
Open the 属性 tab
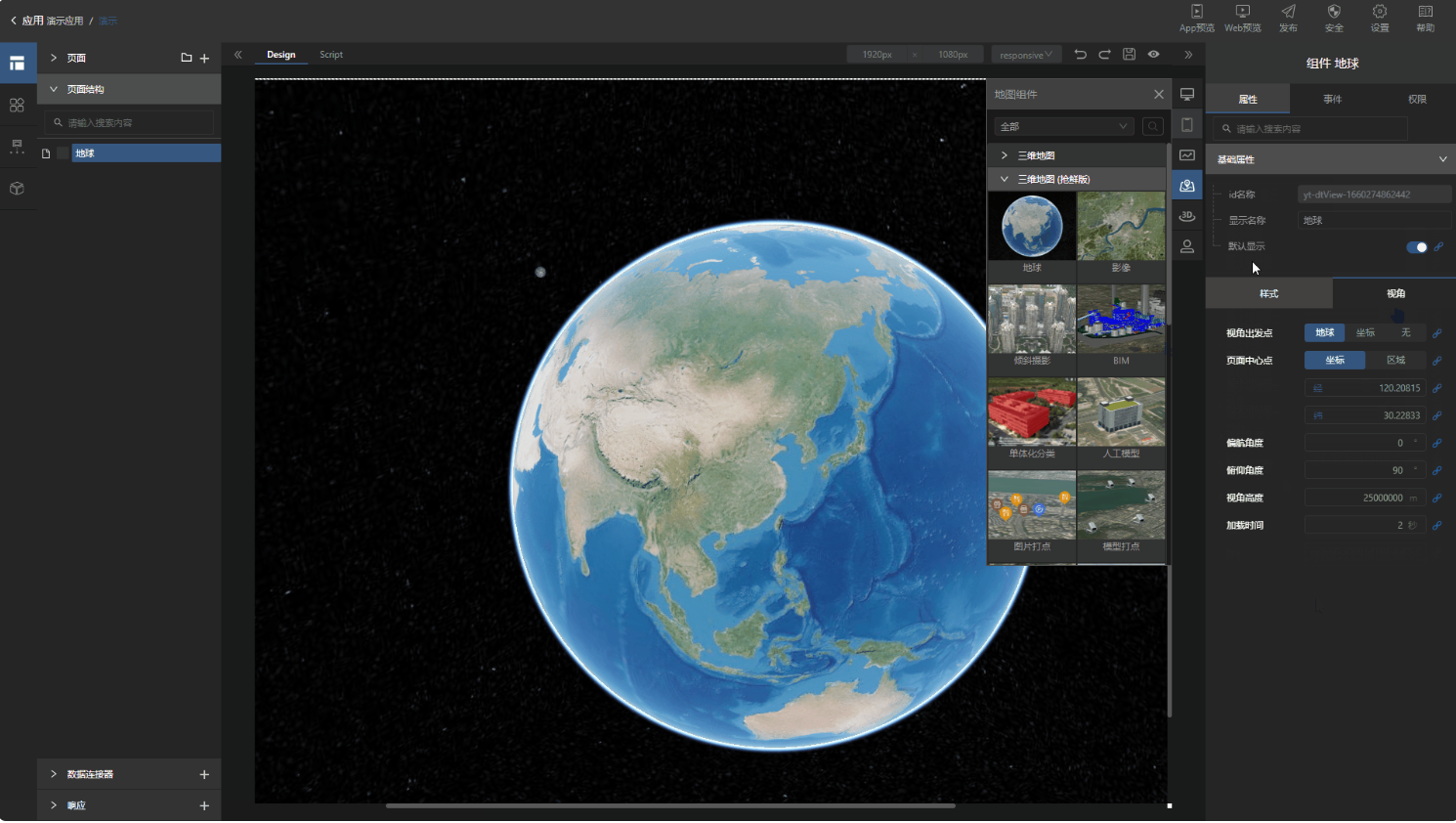(1248, 99)
